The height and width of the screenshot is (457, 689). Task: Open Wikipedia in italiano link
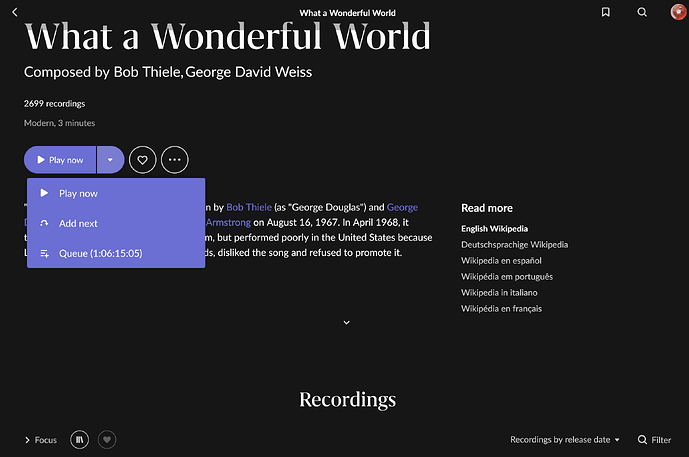click(499, 293)
